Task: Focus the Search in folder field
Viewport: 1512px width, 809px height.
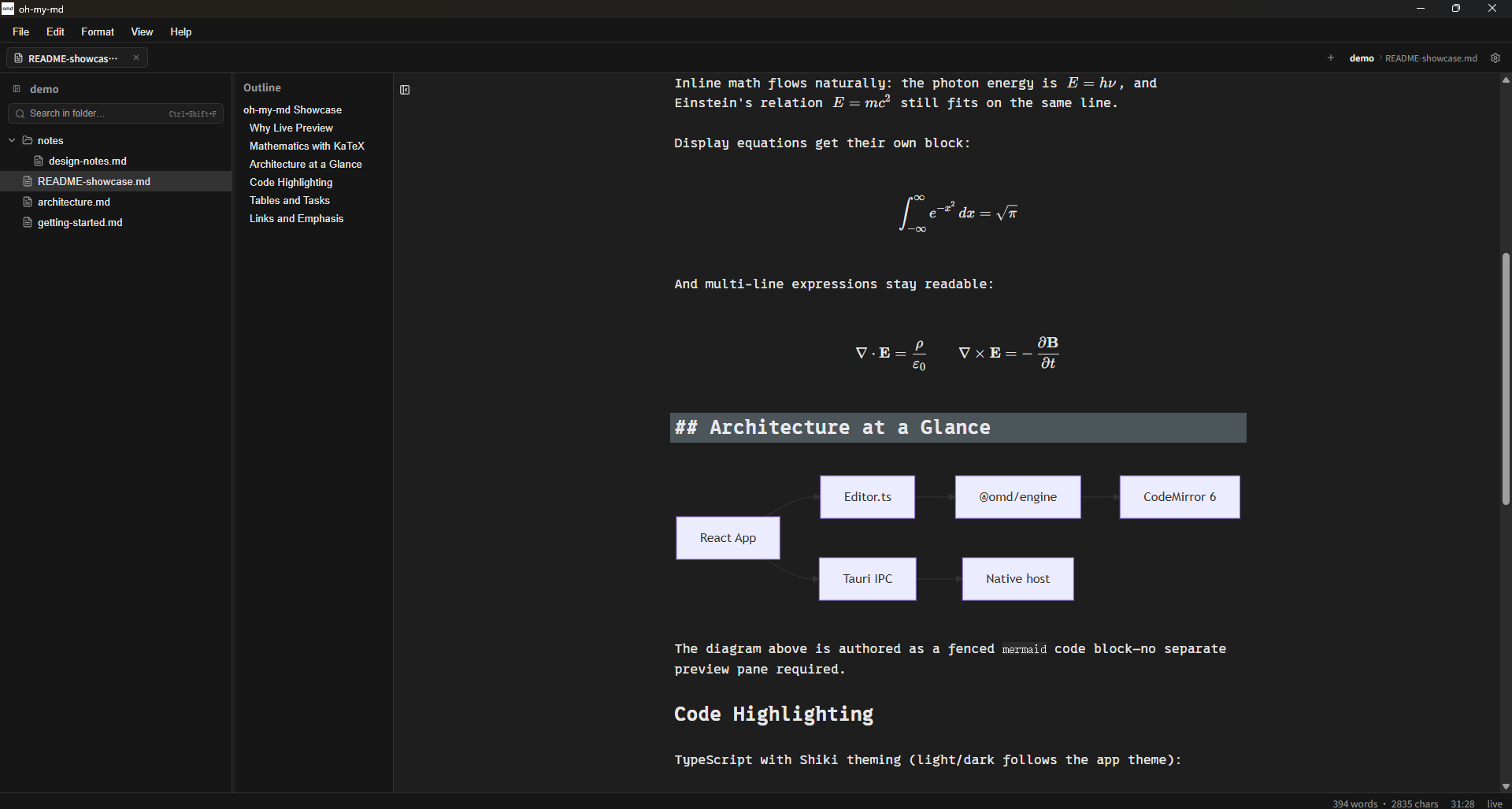Action: [116, 114]
